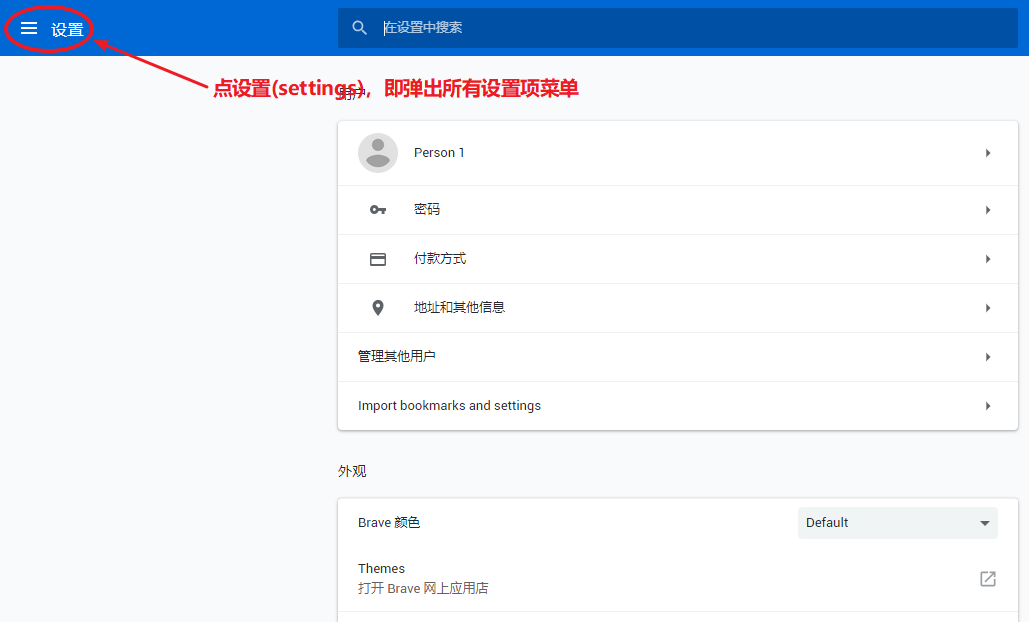Viewport: 1029px width, 622px height.
Task: Click the 设置 title in the header
Action: pos(68,30)
